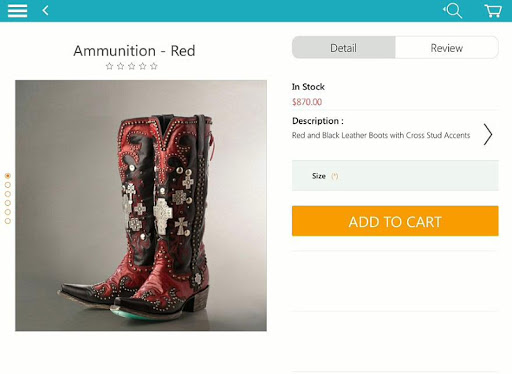The height and width of the screenshot is (374, 512).
Task: Expand the description chevron arrow
Action: point(488,134)
